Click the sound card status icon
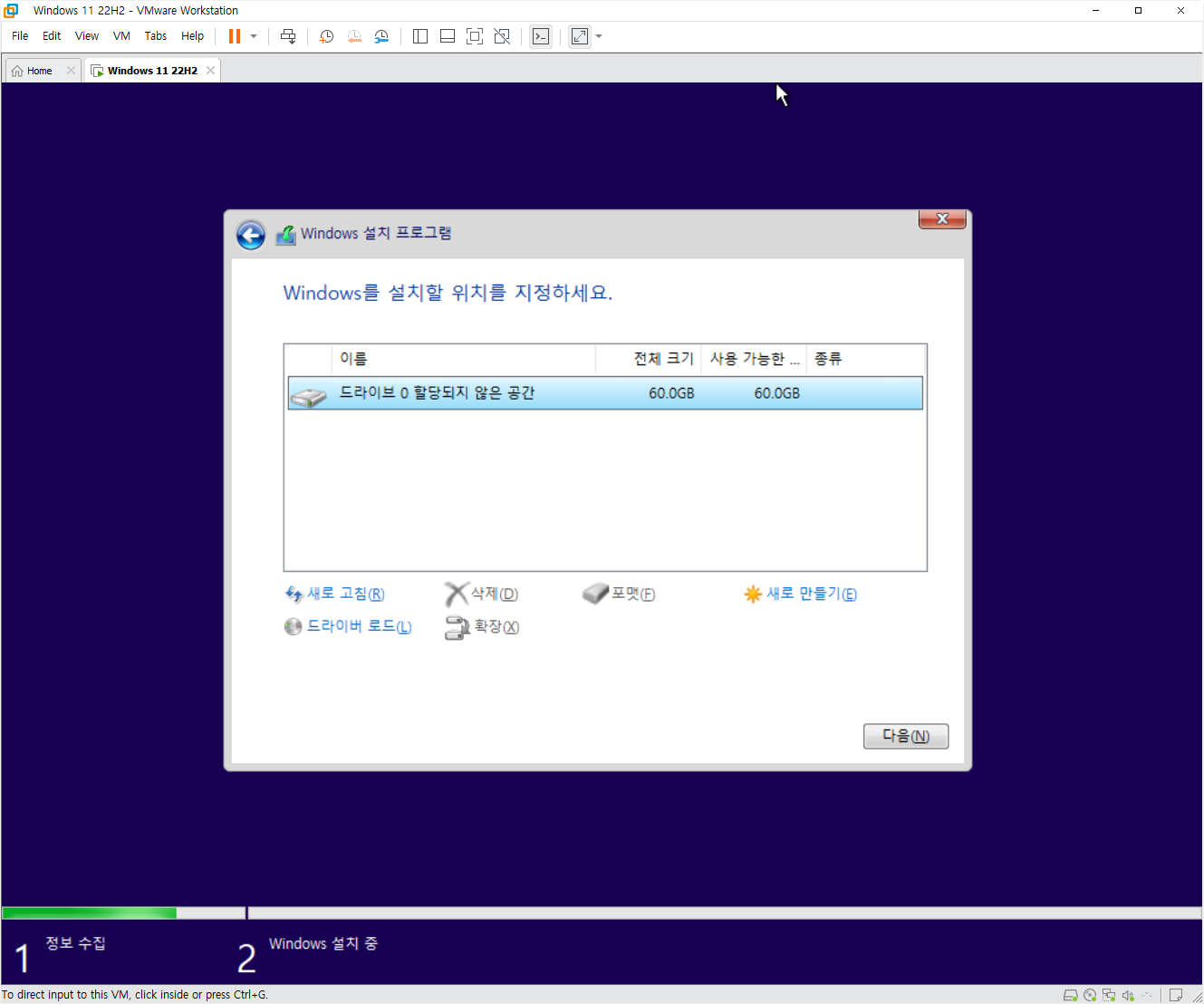Screen dimensions: 1204x1004 pyautogui.click(x=1128, y=995)
